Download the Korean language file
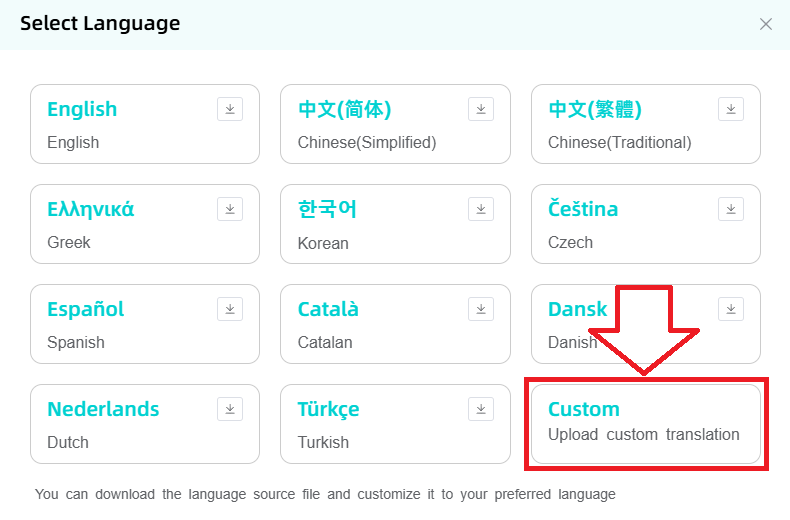Image resolution: width=790 pixels, height=520 pixels. pos(480,209)
